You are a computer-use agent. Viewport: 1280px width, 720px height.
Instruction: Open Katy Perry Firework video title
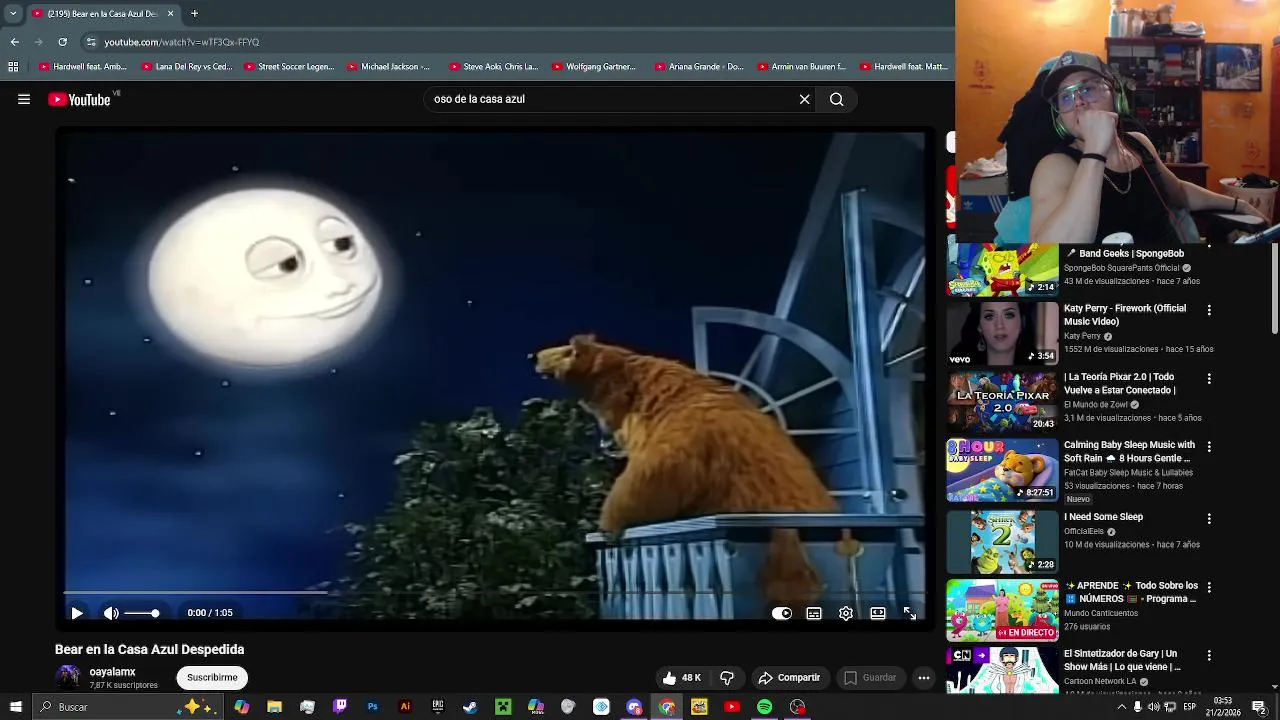coord(1125,315)
